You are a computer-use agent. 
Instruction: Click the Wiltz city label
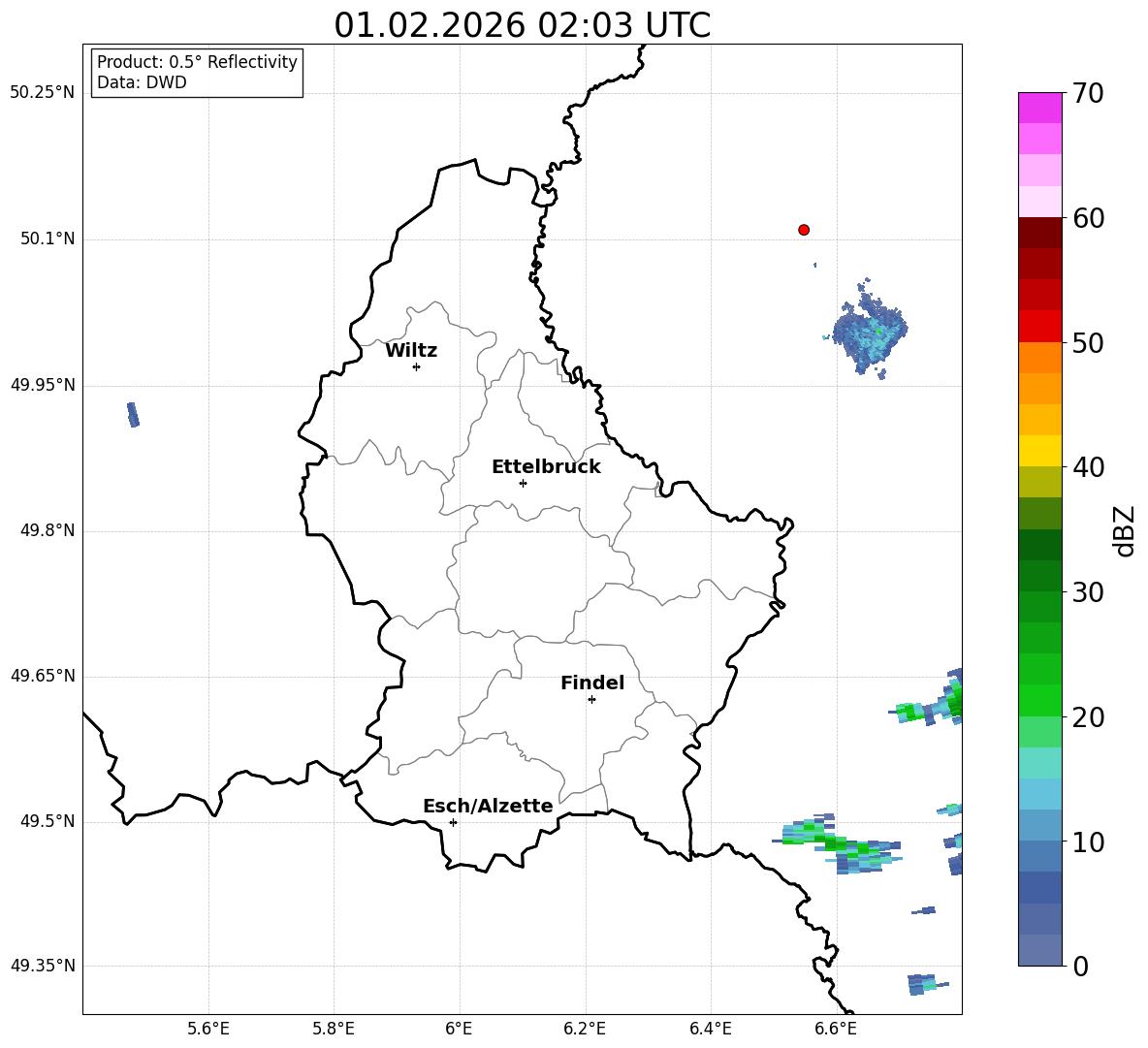[411, 351]
